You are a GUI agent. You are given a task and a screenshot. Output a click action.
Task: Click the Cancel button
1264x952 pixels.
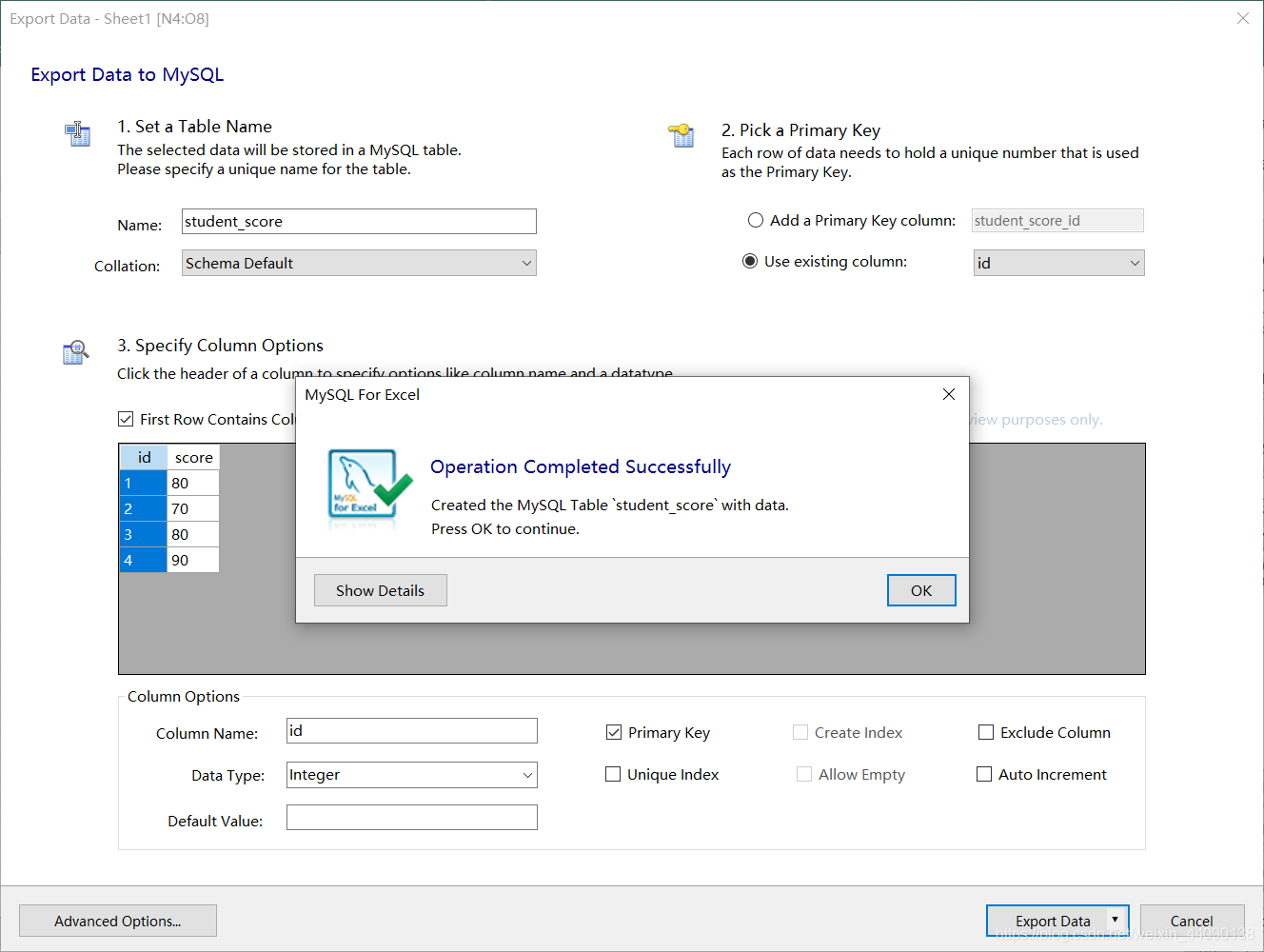coord(1192,921)
